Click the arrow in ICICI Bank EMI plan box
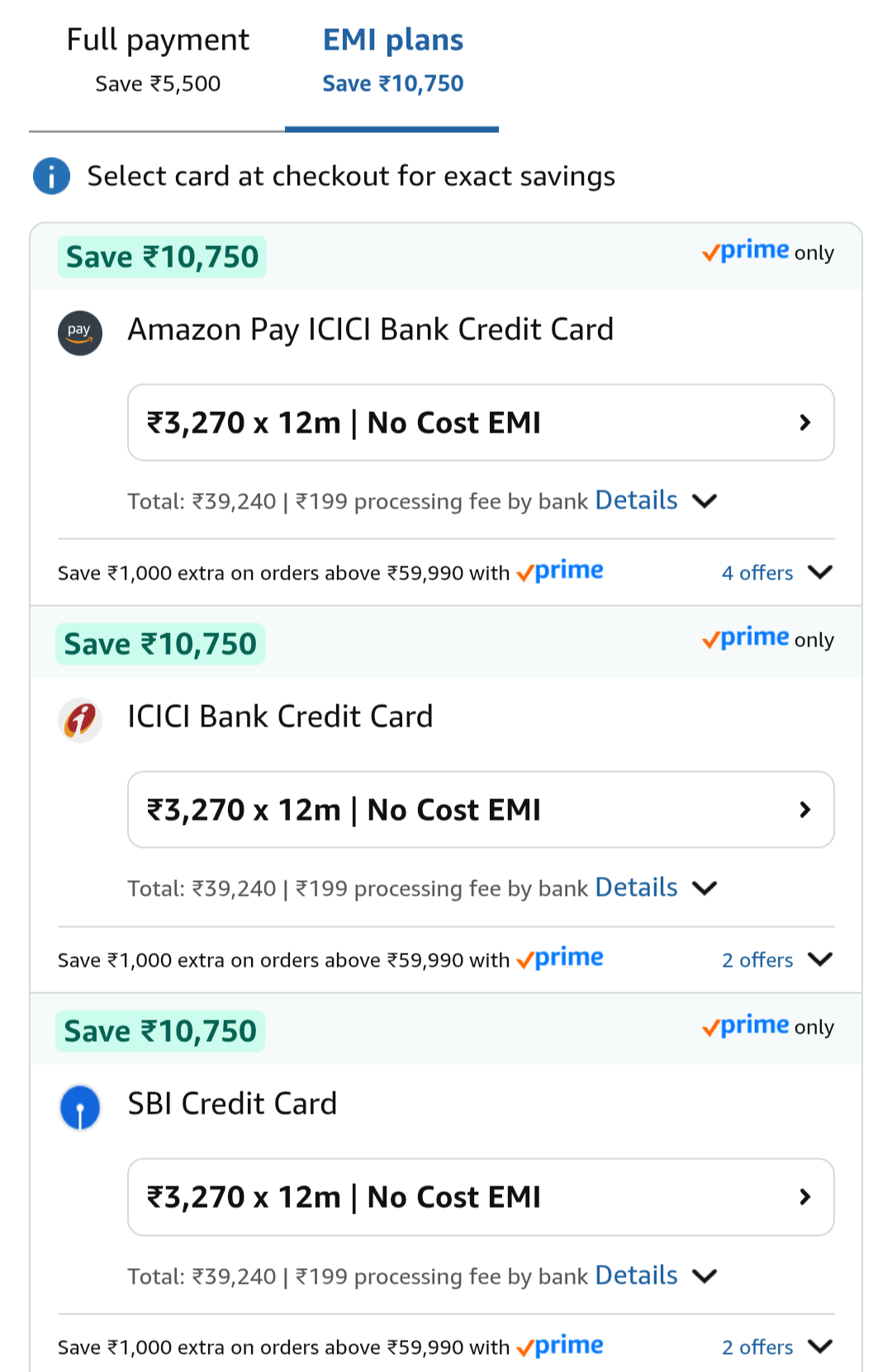This screenshot has height=1372, width=892. click(805, 810)
